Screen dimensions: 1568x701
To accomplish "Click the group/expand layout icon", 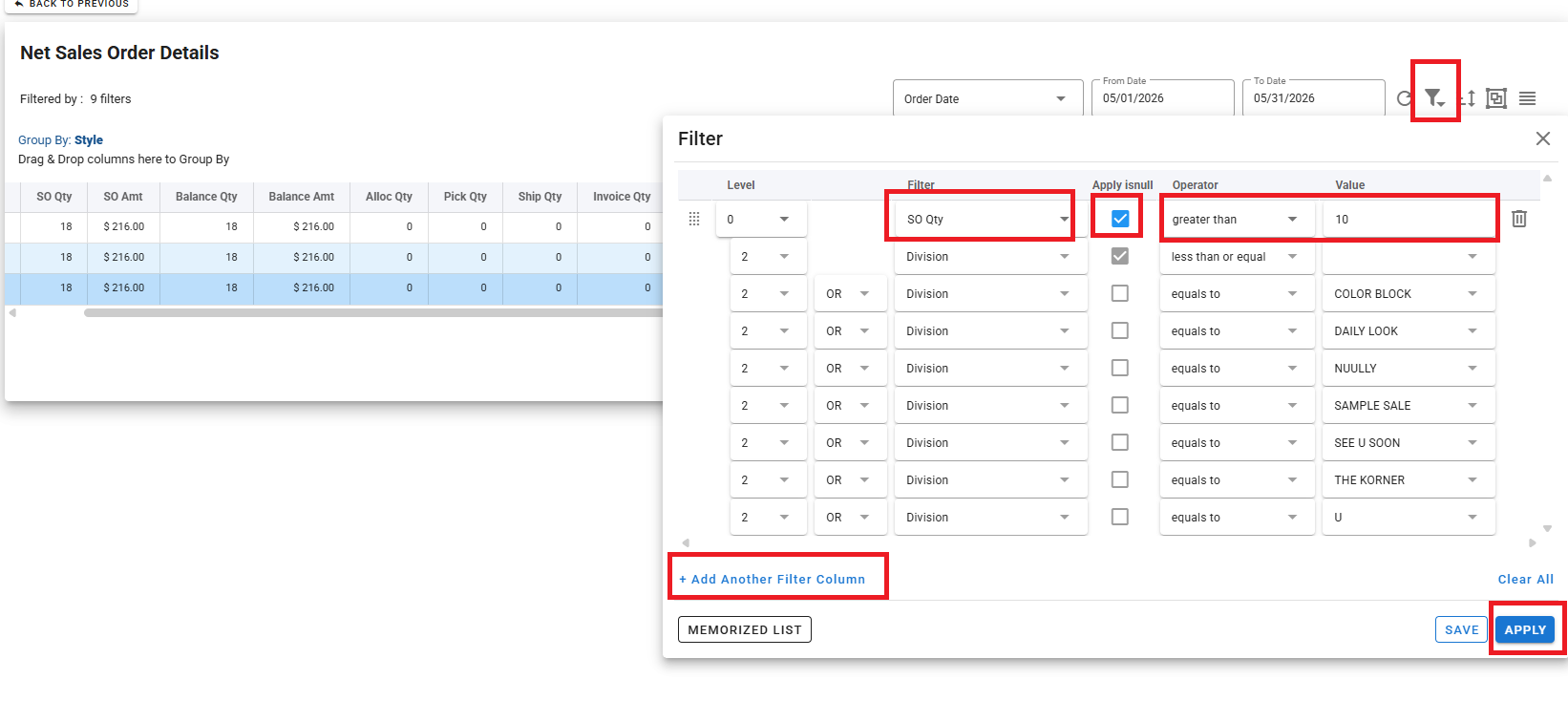I will point(1496,98).
